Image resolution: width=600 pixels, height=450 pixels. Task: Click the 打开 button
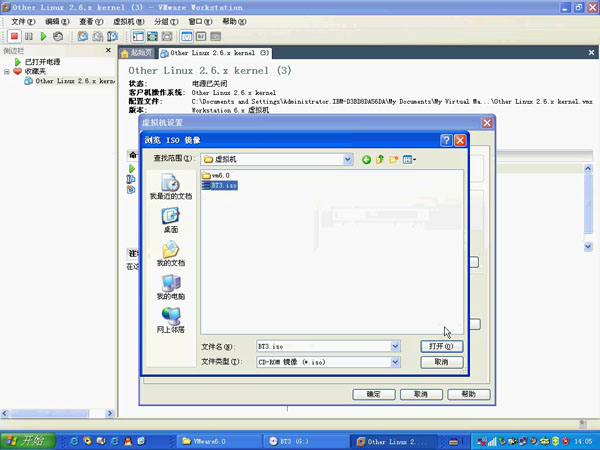click(x=441, y=346)
